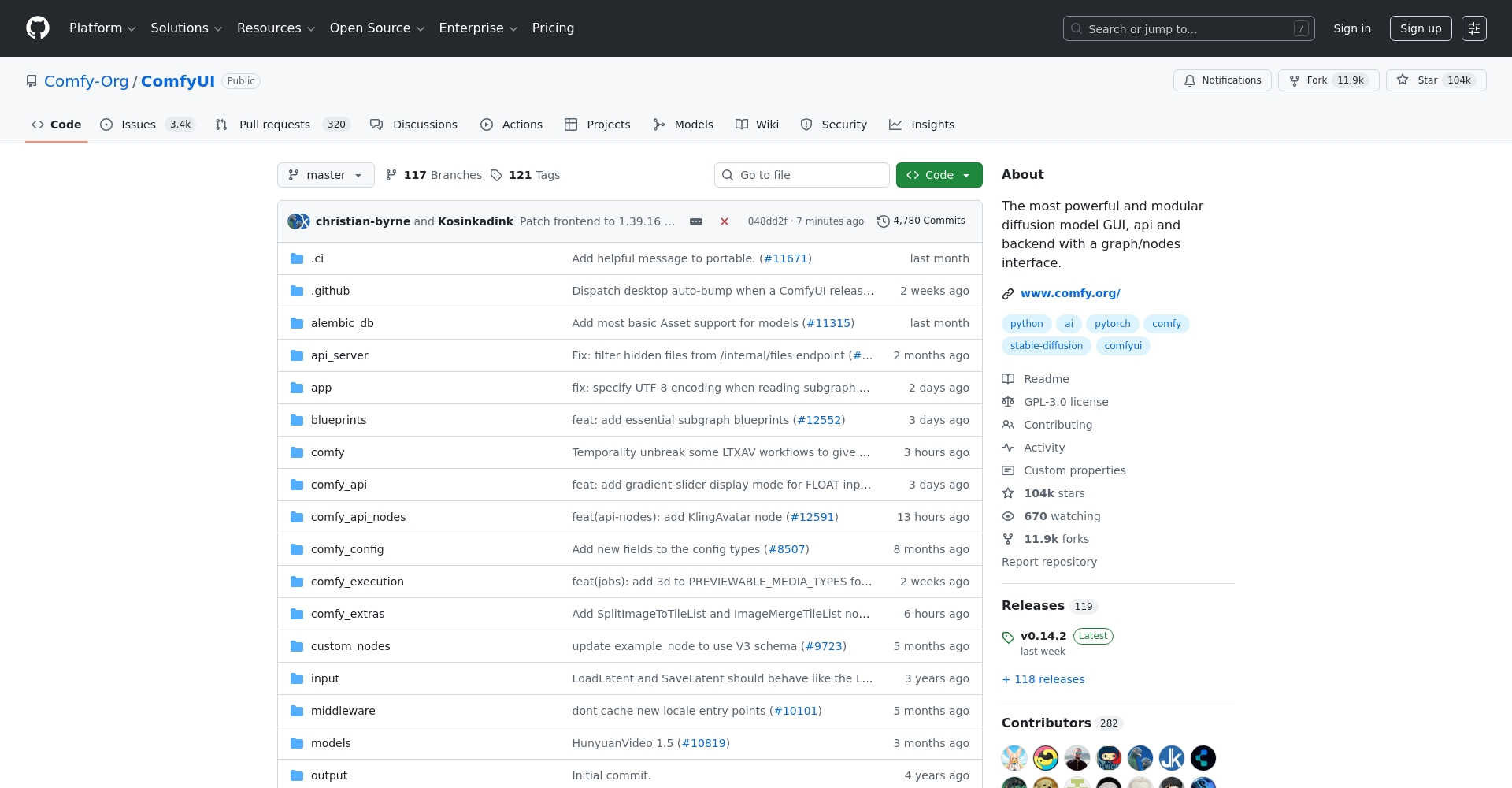Open the Pull requests tab

tap(274, 125)
